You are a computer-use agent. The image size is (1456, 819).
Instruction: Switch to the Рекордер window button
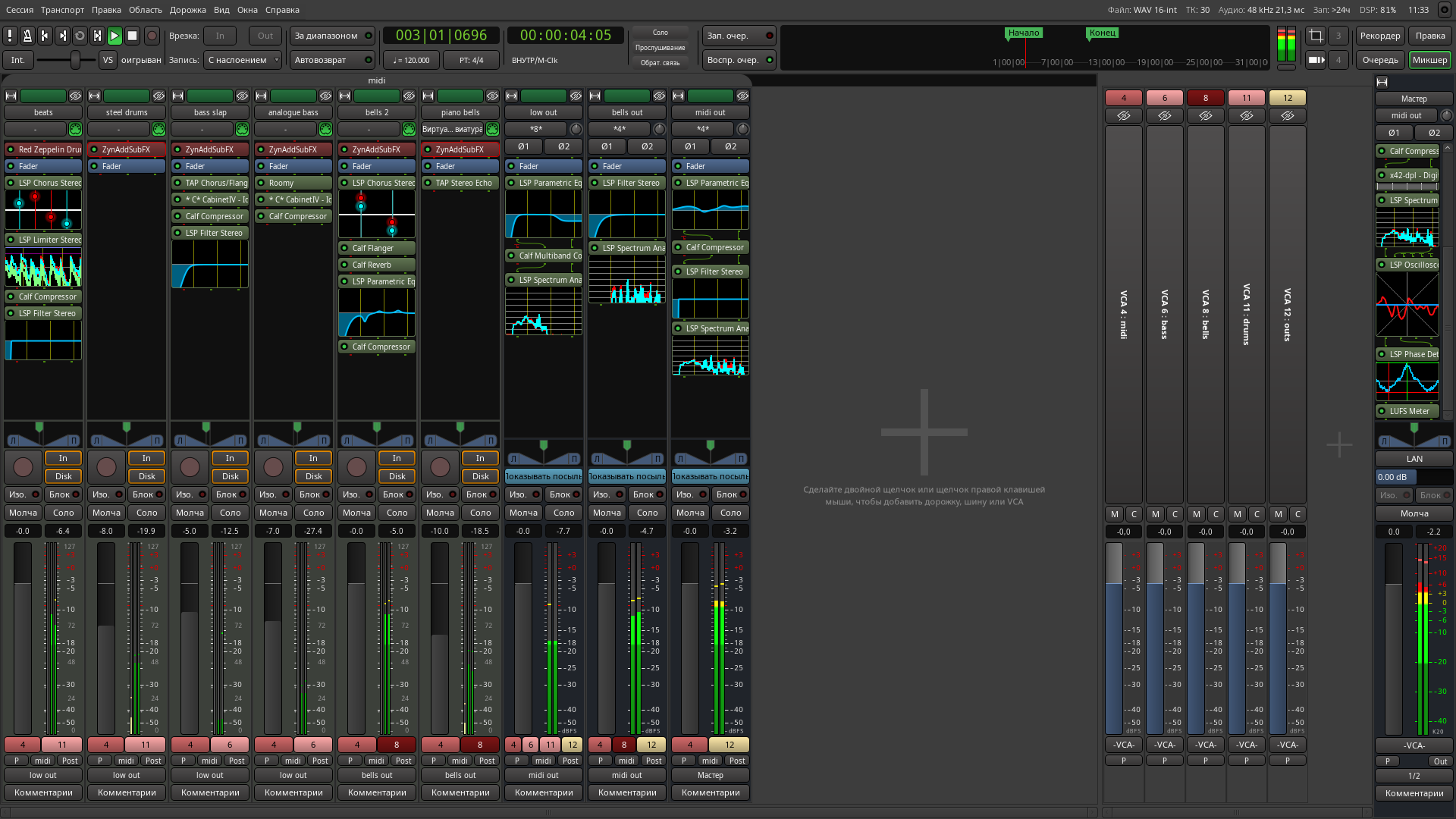[x=1379, y=36]
